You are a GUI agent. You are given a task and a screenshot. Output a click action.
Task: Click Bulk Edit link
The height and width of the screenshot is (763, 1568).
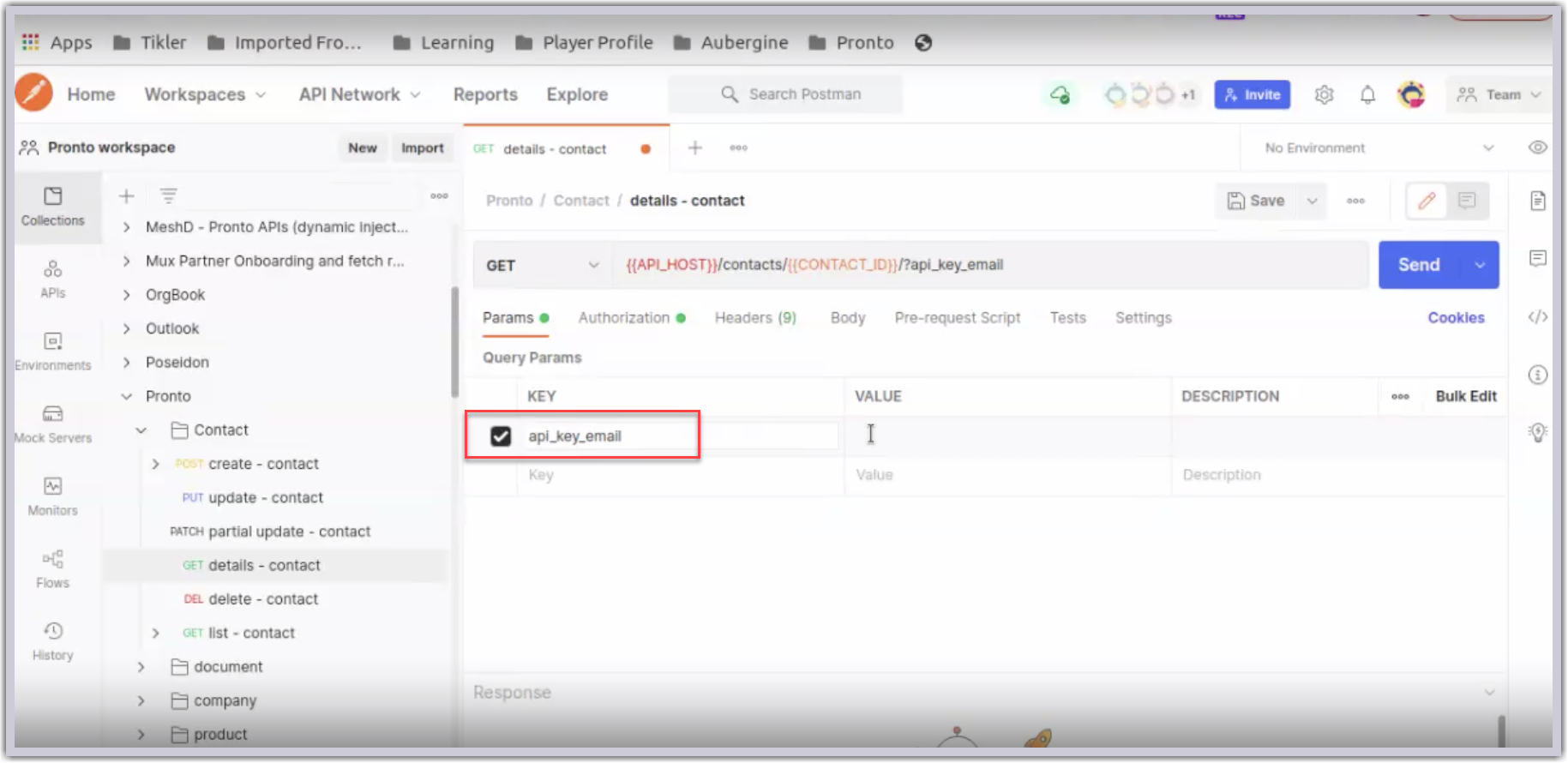(x=1466, y=396)
